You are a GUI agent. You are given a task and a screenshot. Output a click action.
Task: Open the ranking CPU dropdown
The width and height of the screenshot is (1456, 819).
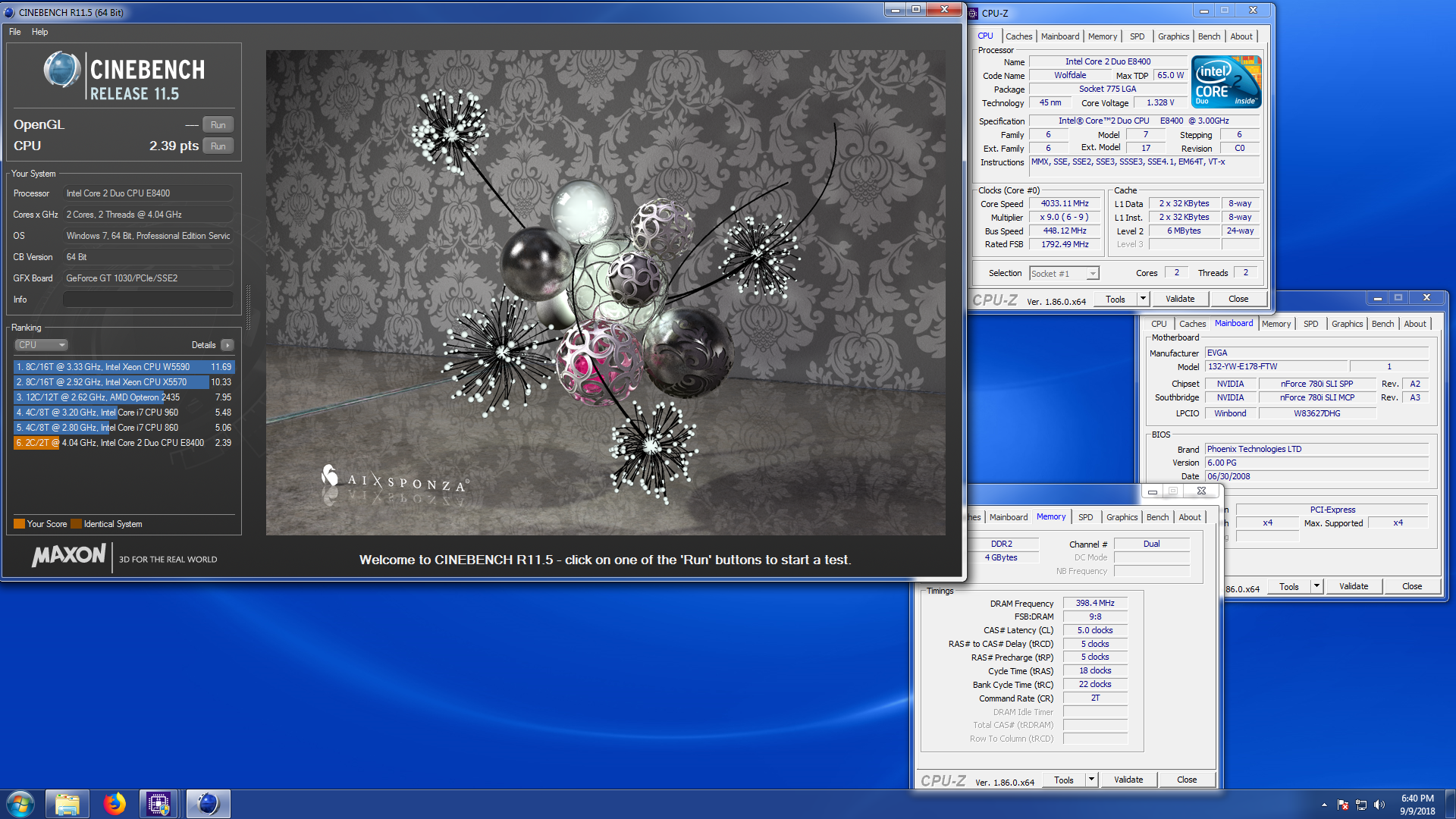pyautogui.click(x=42, y=345)
